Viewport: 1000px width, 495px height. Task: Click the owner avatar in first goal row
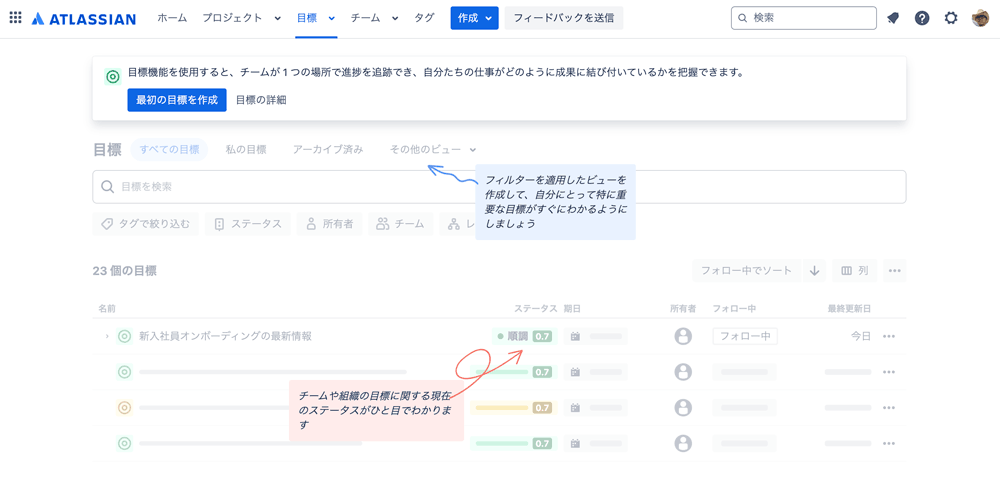coord(683,337)
